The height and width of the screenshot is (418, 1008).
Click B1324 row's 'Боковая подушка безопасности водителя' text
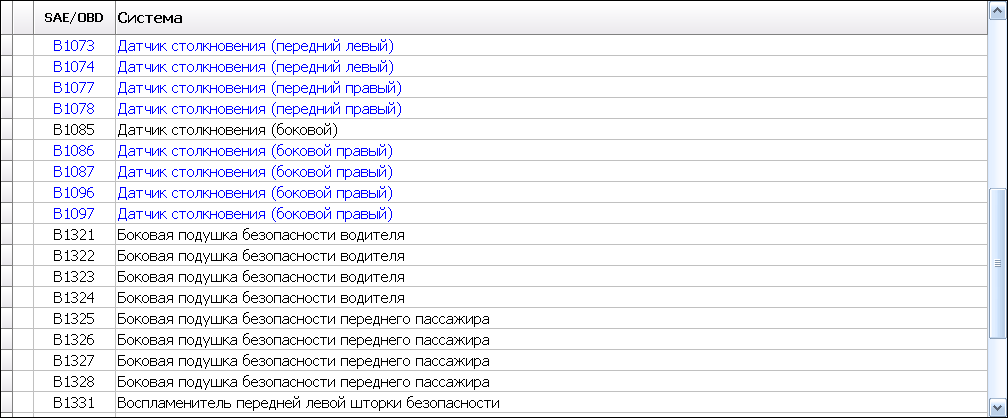click(261, 298)
